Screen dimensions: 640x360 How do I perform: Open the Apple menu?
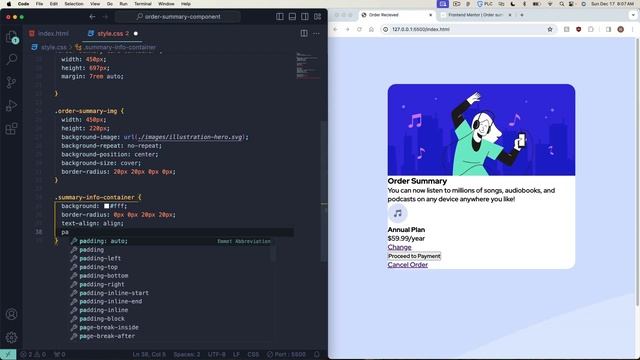tap(9, 4)
